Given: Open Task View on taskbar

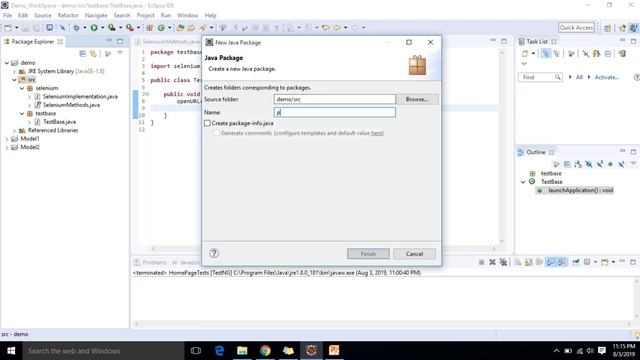Looking at the screenshot, I should pos(196,351).
